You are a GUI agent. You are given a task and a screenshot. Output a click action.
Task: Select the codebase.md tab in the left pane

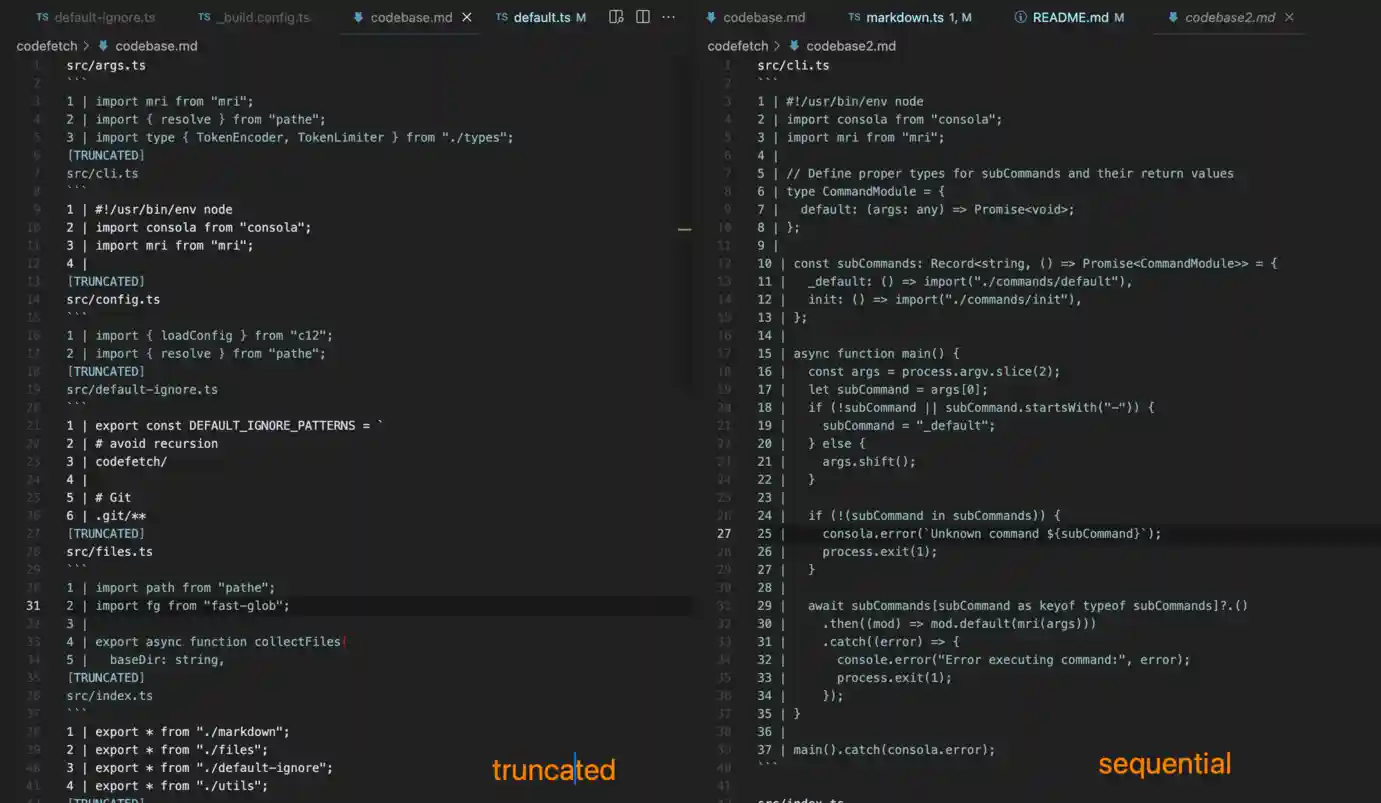[411, 18]
